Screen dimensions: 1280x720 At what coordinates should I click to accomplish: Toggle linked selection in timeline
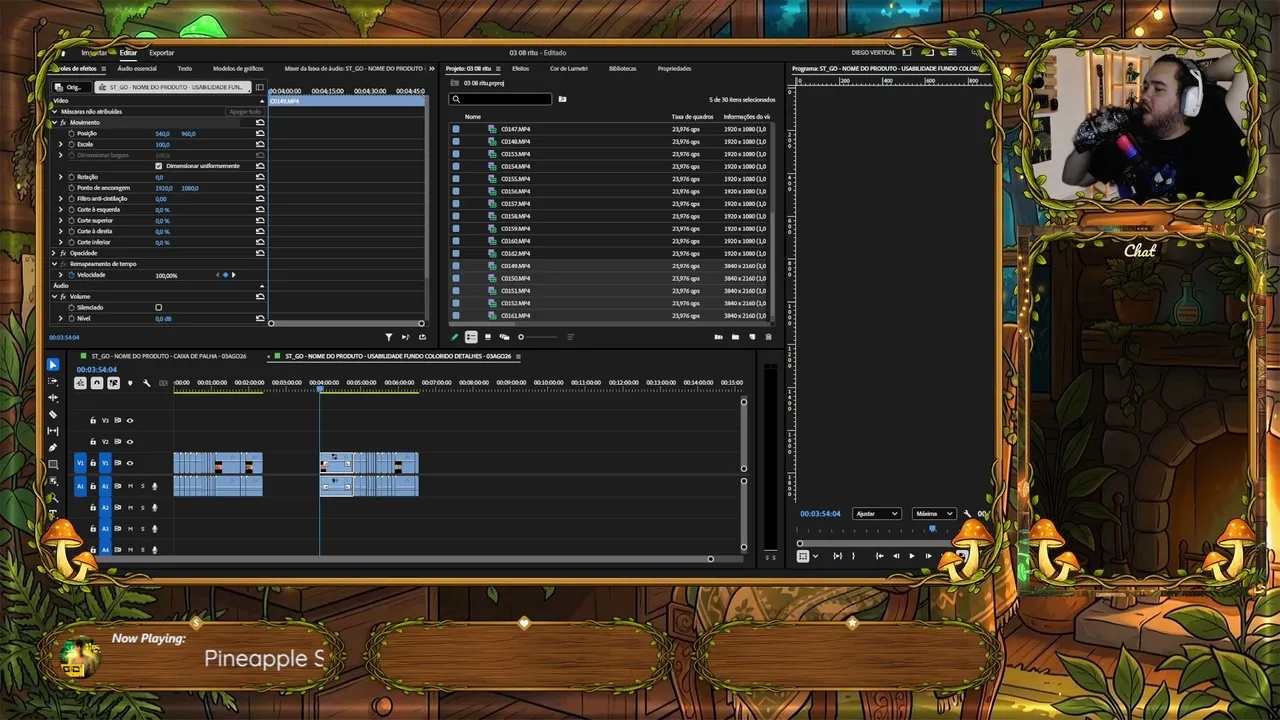113,383
